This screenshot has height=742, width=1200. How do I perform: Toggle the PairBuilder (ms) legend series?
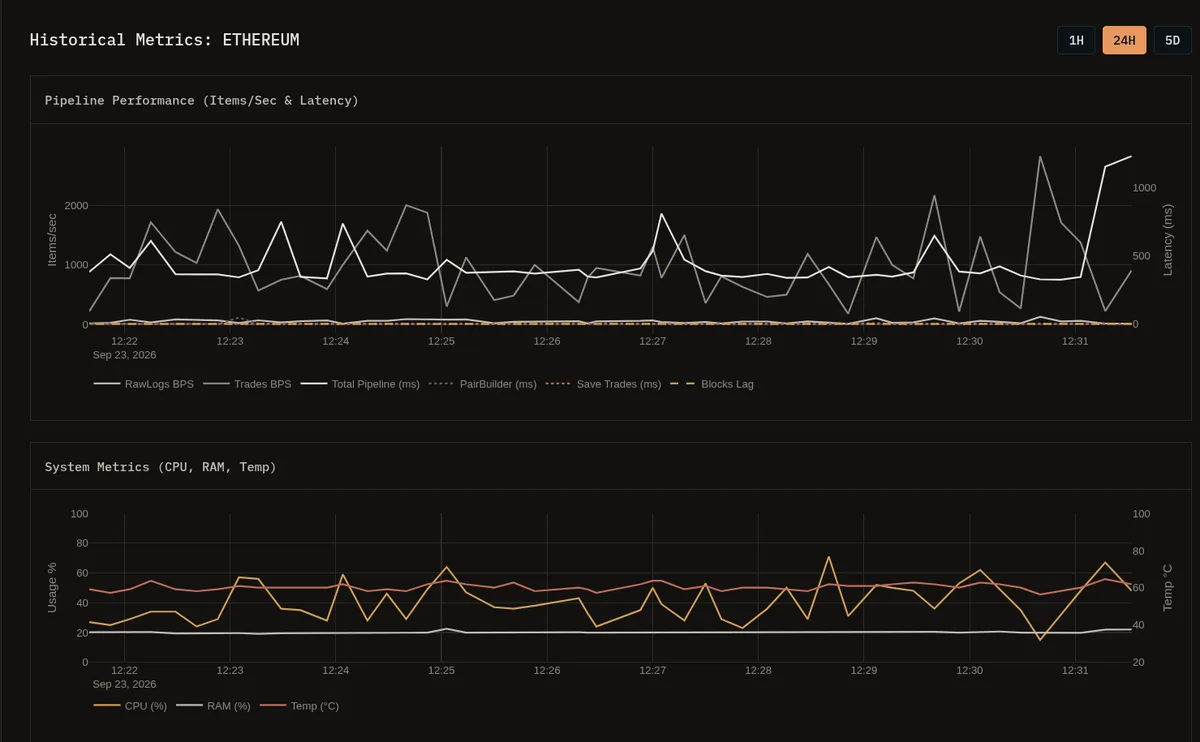point(483,384)
